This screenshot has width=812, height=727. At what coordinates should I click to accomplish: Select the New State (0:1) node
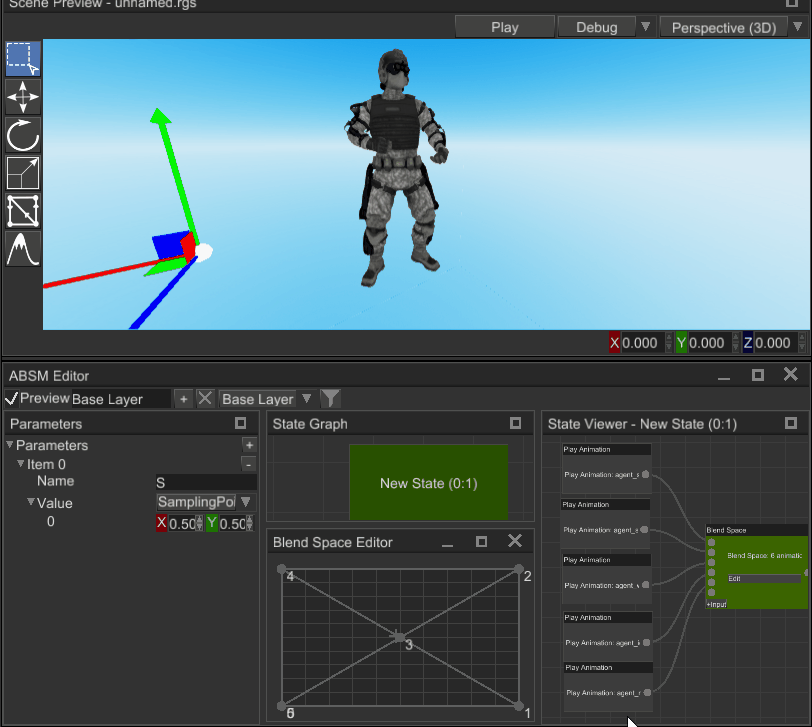click(428, 483)
